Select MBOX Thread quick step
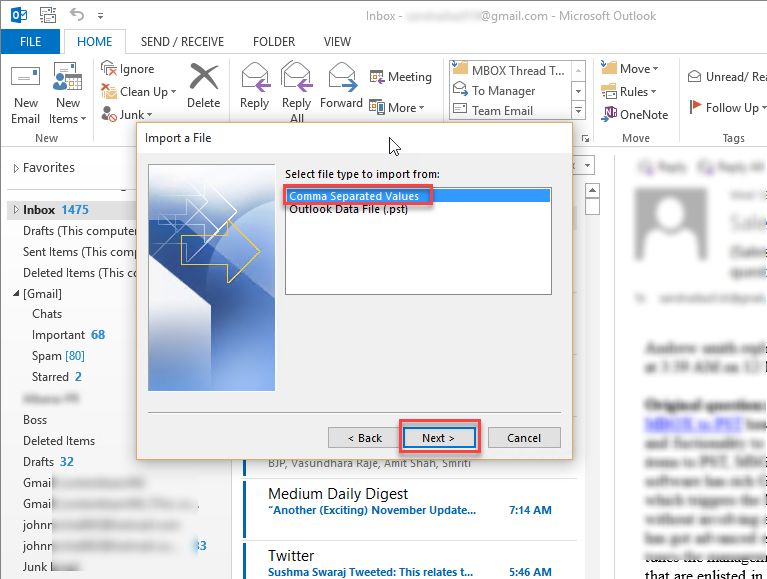The height and width of the screenshot is (579, 767). 510,70
